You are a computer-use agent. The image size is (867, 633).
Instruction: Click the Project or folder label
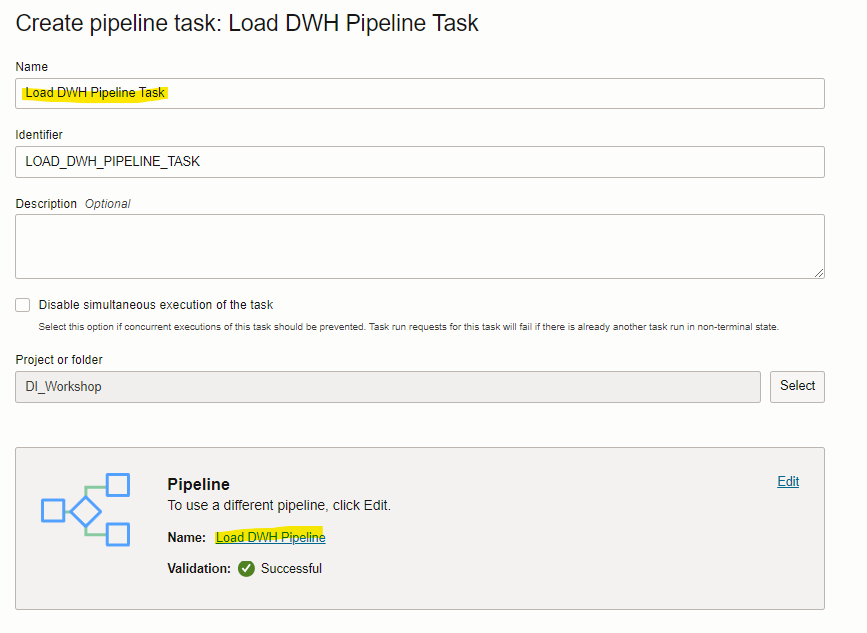point(59,360)
